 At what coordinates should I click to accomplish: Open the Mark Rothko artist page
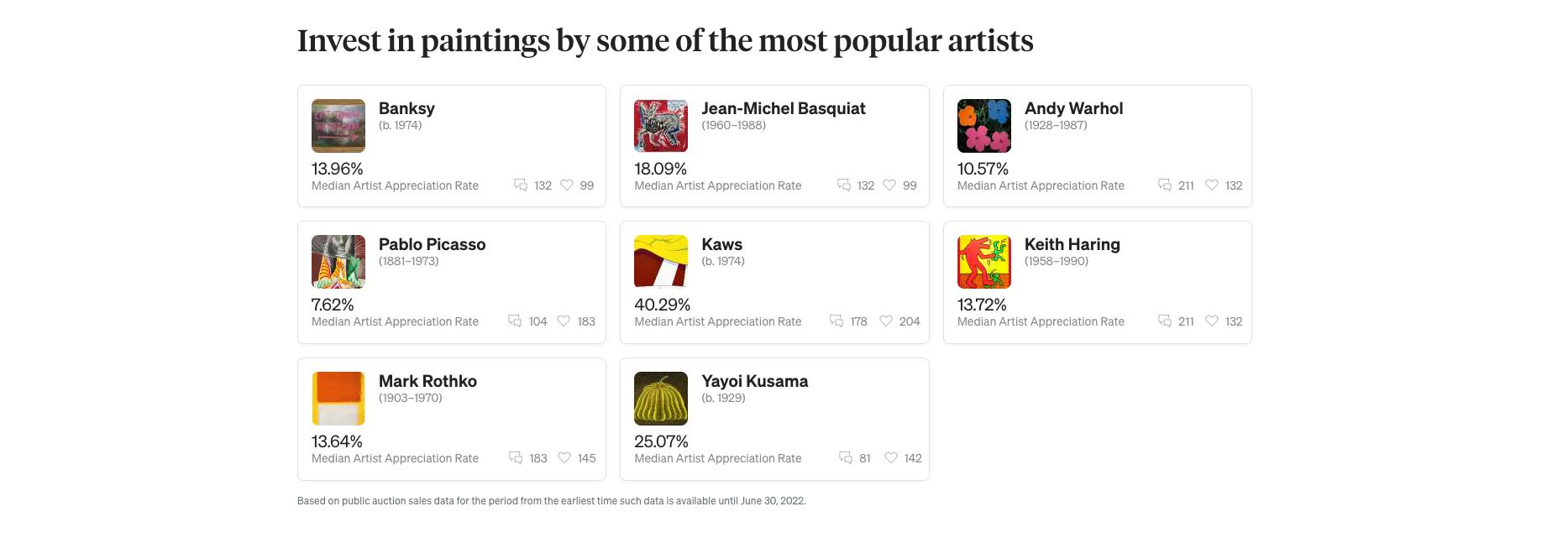click(x=427, y=381)
